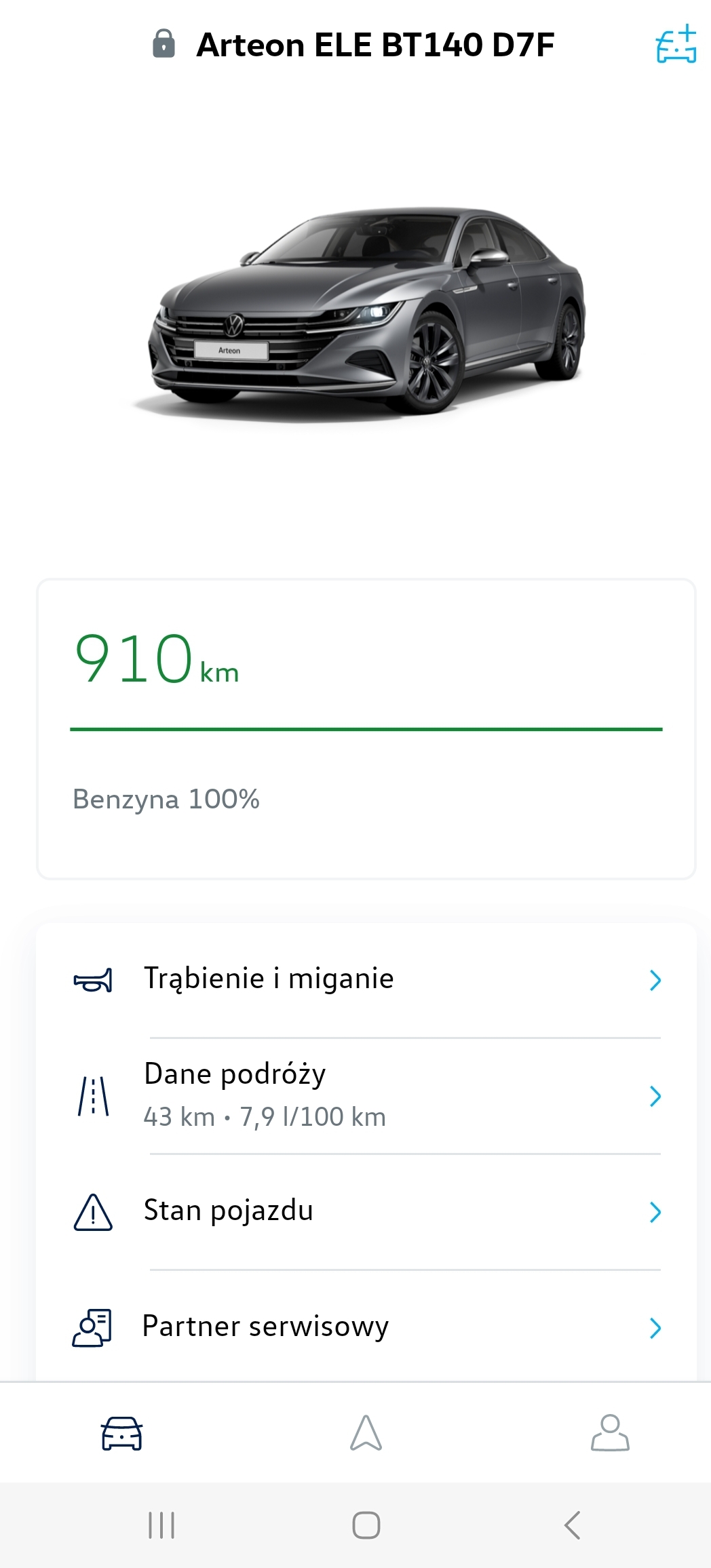This screenshot has width=711, height=1568.
Task: Open the vehicle tab car icon
Action: [121, 1433]
